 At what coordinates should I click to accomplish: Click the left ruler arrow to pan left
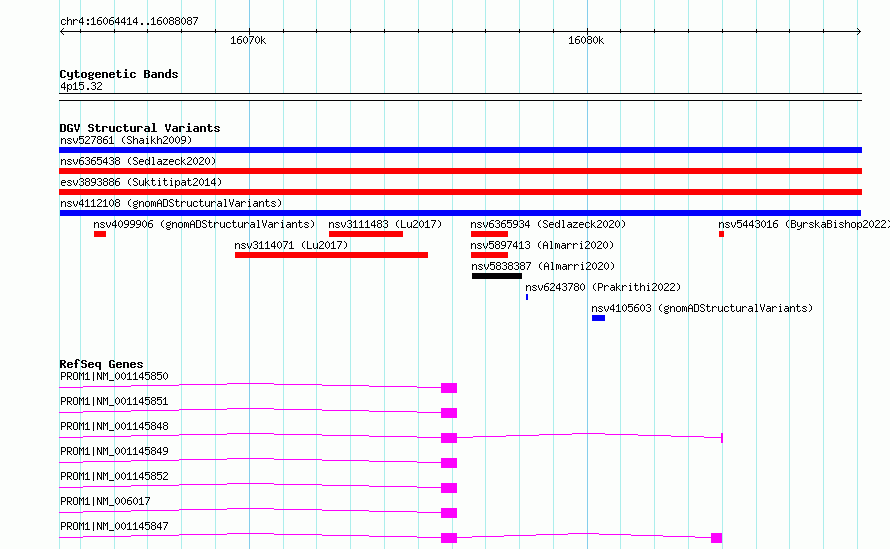click(x=62, y=31)
